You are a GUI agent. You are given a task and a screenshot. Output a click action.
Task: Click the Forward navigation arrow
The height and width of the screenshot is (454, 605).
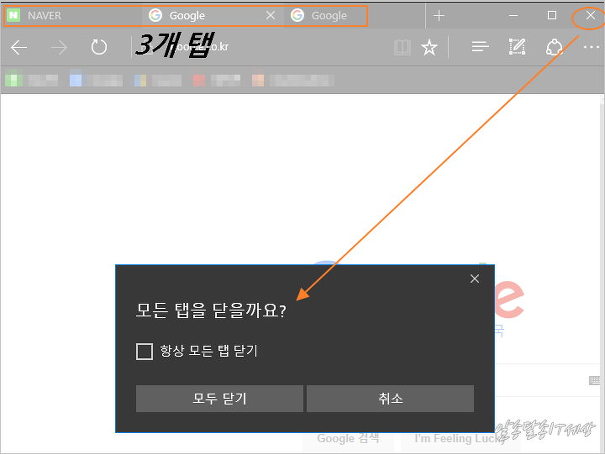click(x=58, y=47)
